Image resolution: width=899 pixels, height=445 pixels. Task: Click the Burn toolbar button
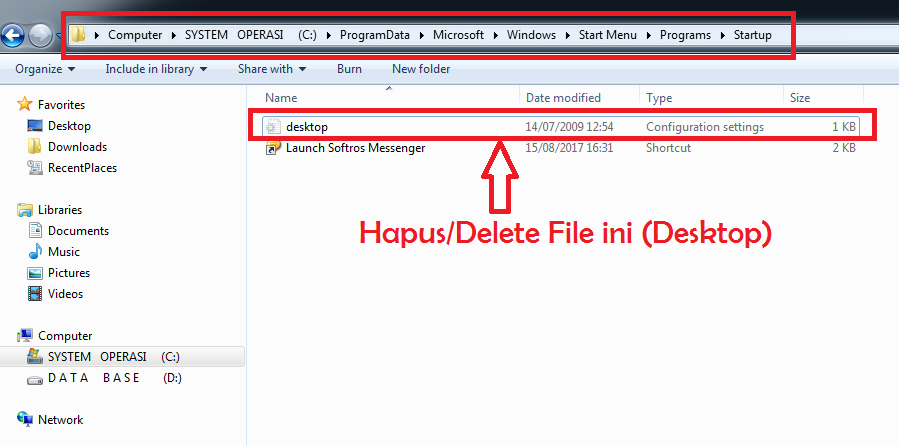(x=349, y=69)
